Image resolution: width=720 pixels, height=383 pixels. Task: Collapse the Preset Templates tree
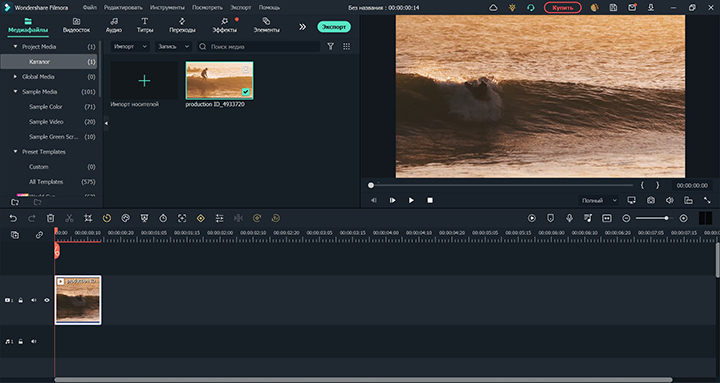(15, 152)
